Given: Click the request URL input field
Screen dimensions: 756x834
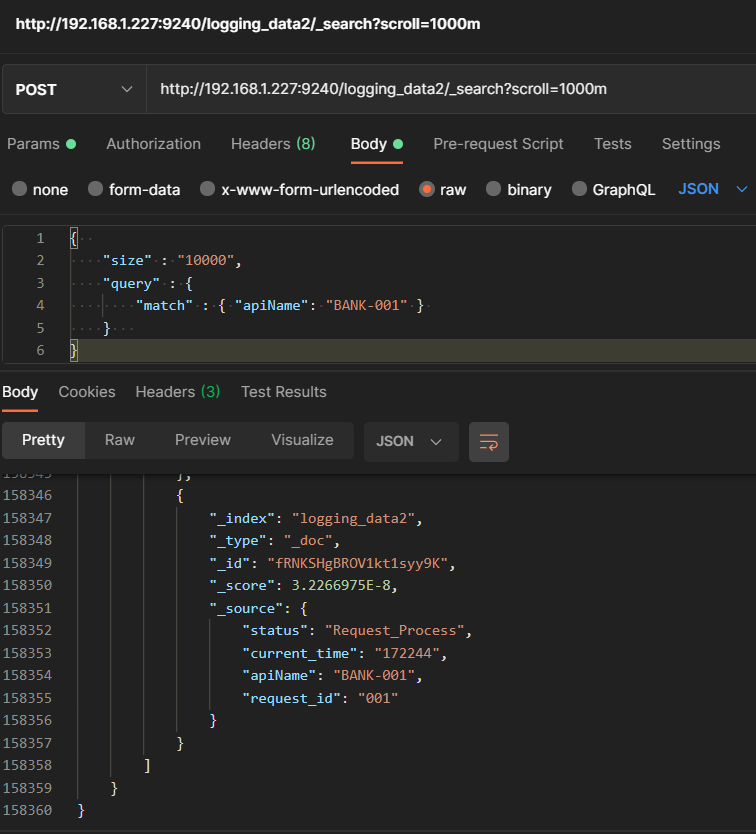Looking at the screenshot, I should pyautogui.click(x=450, y=89).
